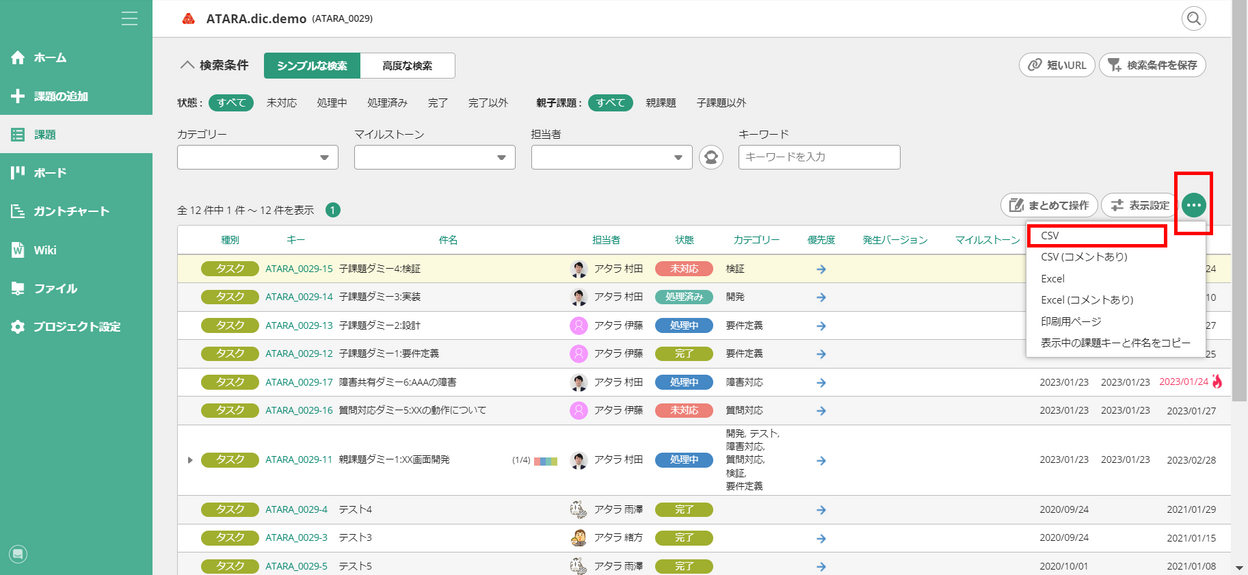The height and width of the screenshot is (575, 1248).
Task: Click the キーワード input field
Action: [820, 157]
